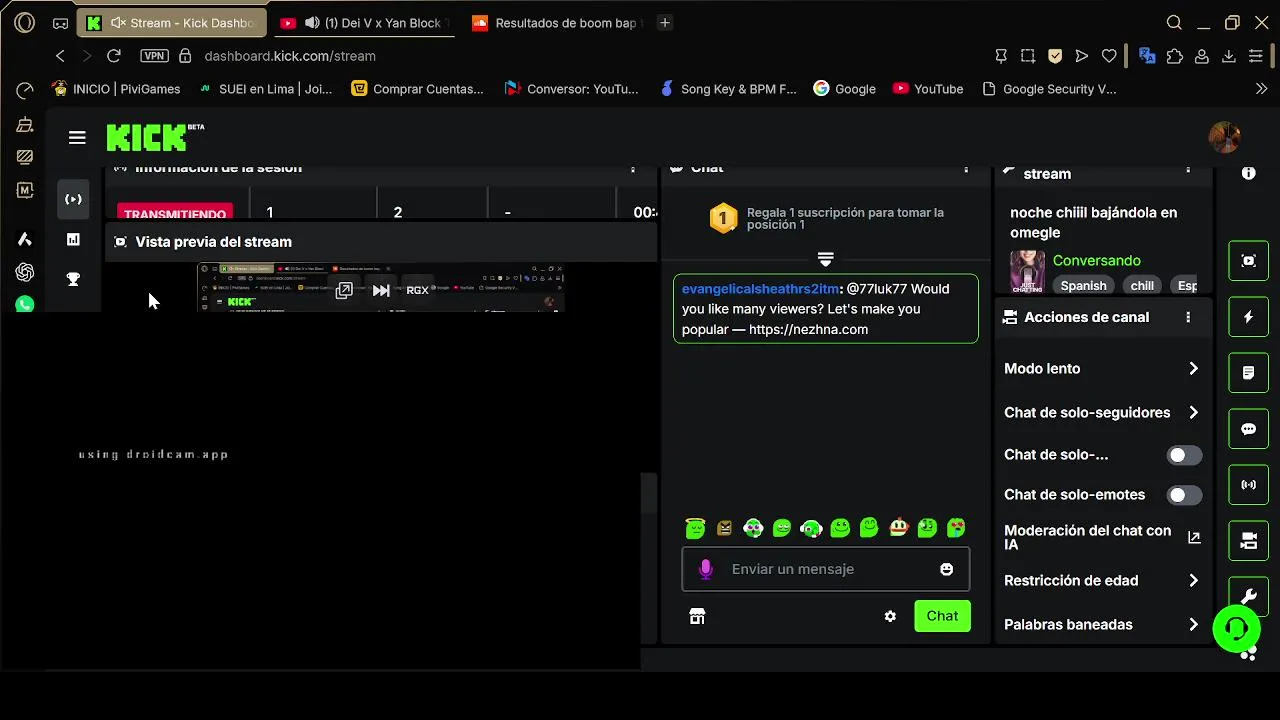1280x720 pixels.
Task: Click the evangelicalsheathrs2itm username in chat
Action: (x=760, y=289)
